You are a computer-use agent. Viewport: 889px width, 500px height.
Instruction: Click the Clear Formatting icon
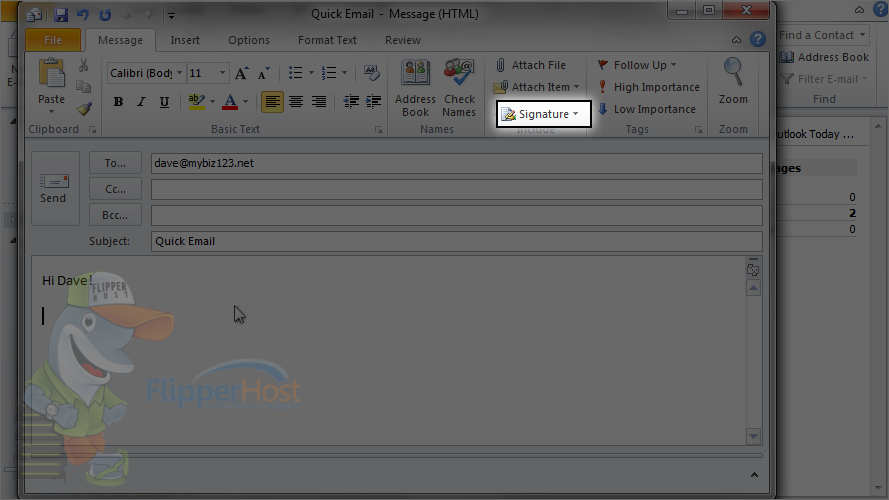point(371,73)
